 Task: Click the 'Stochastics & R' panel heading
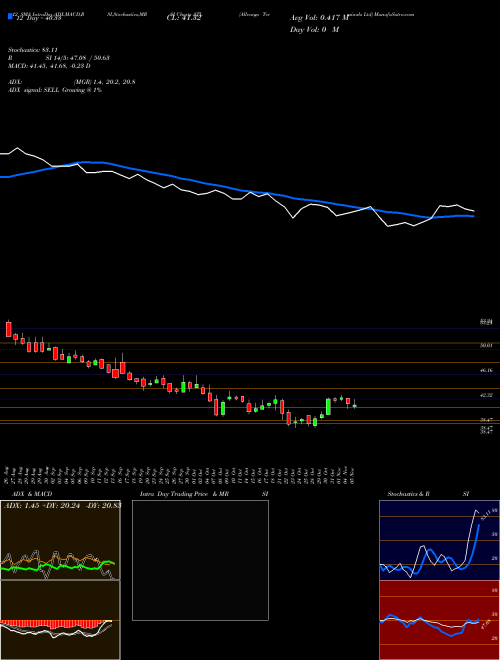(408, 494)
